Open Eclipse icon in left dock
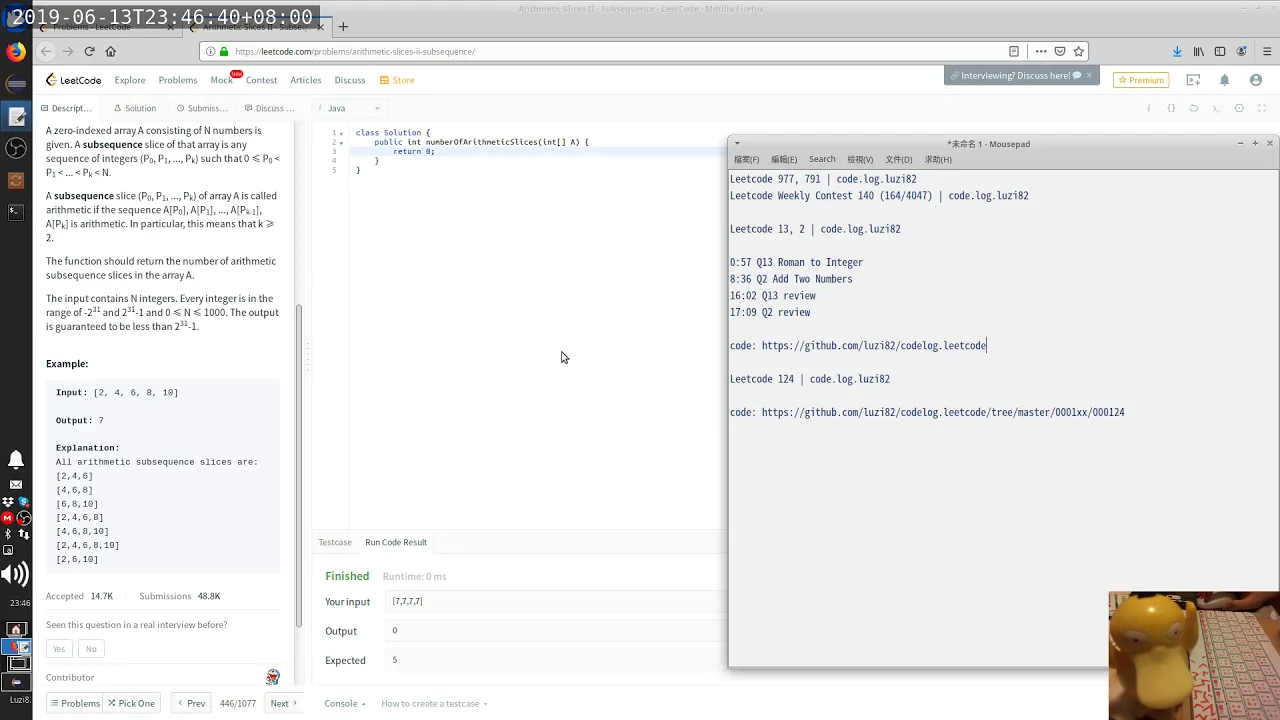 pyautogui.click(x=16, y=83)
